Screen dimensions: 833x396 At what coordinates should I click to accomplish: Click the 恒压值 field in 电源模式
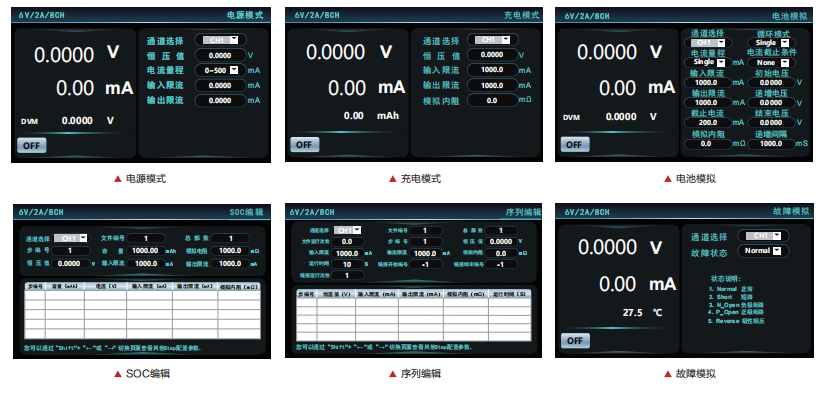(x=220, y=55)
